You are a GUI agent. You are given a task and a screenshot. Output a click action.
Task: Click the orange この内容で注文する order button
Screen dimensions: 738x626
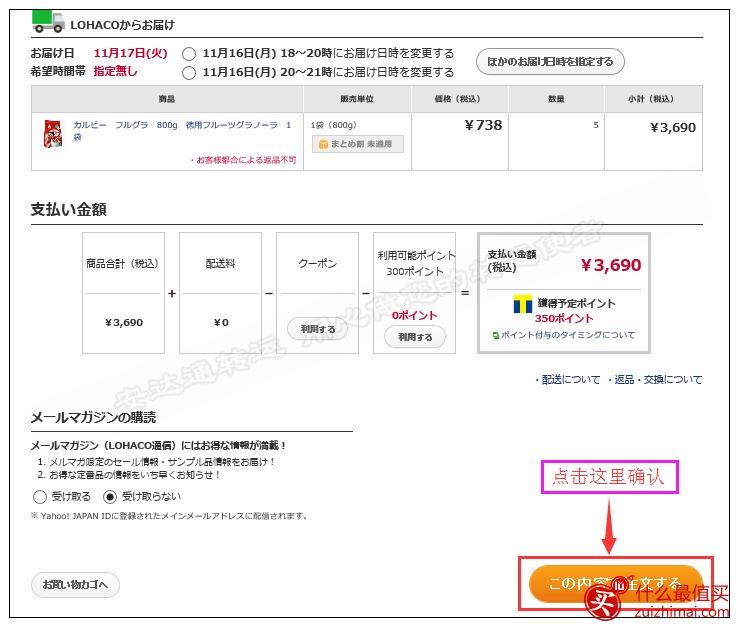[616, 584]
